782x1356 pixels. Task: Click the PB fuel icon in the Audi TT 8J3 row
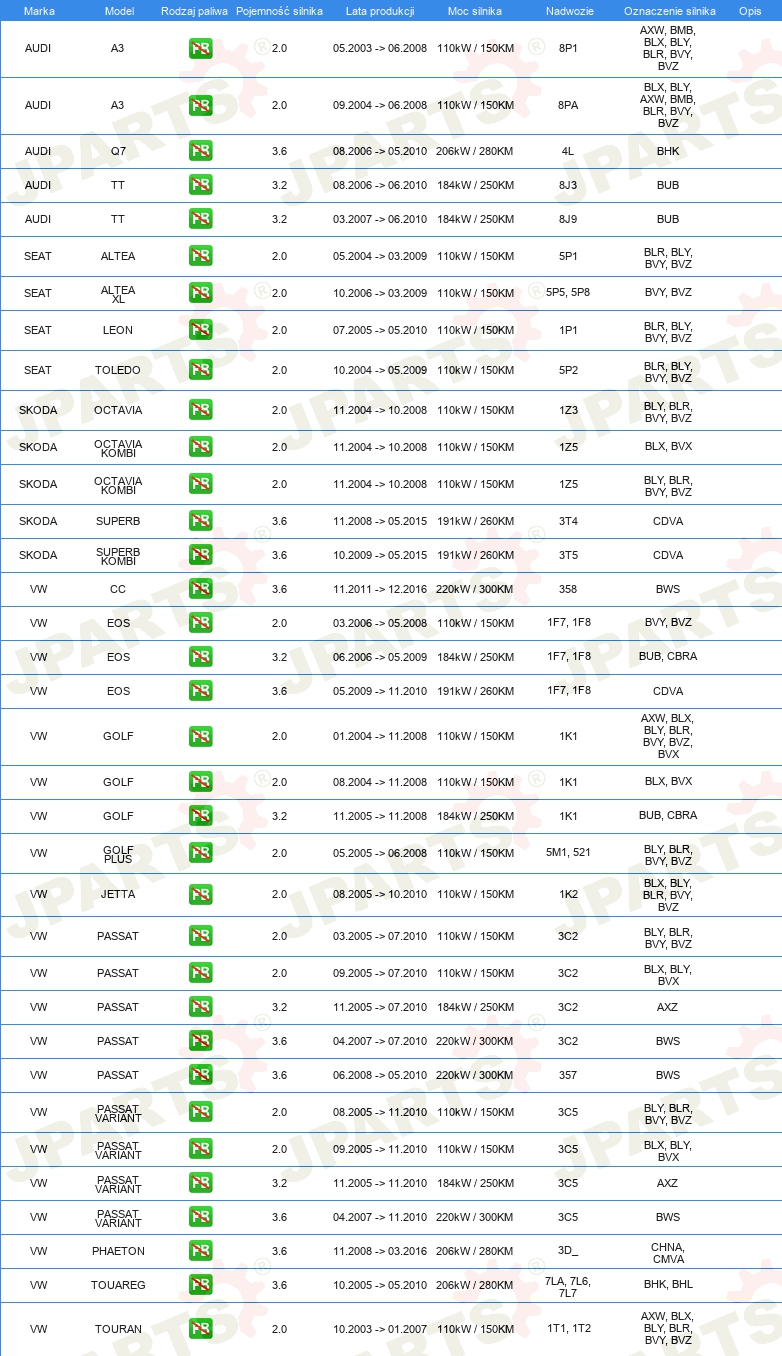click(x=200, y=185)
